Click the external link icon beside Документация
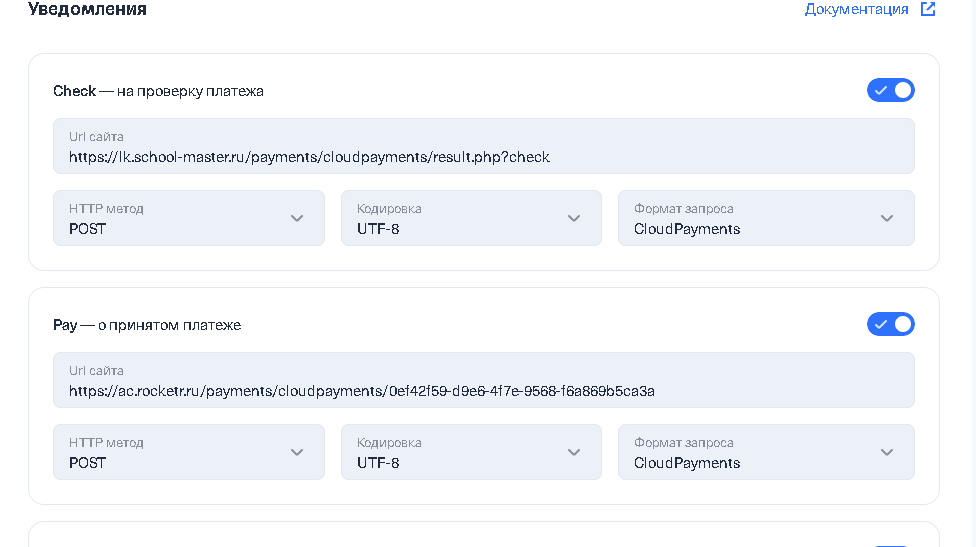 pyautogui.click(x=928, y=9)
